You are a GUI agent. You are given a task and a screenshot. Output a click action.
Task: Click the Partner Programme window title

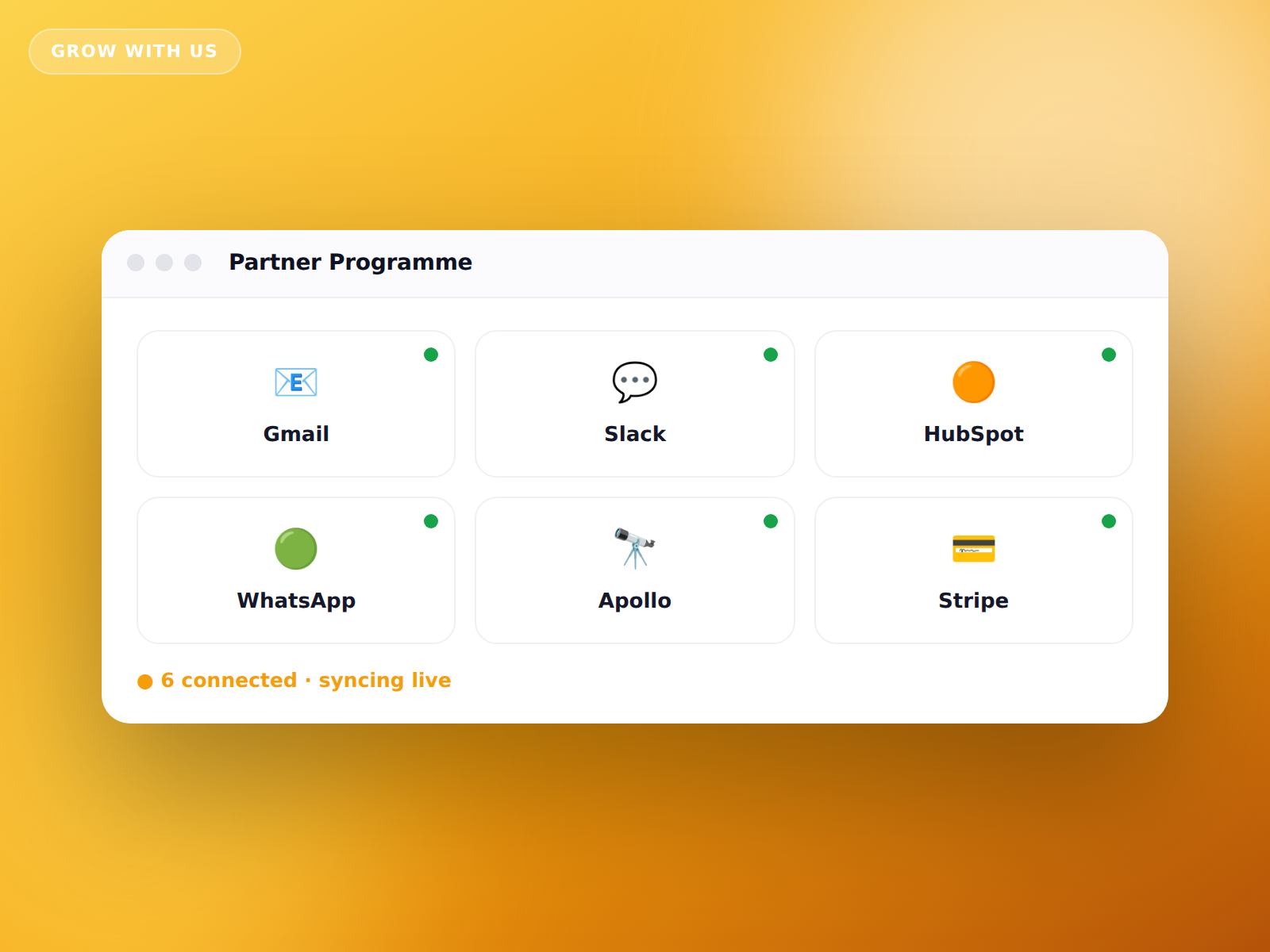(x=351, y=262)
